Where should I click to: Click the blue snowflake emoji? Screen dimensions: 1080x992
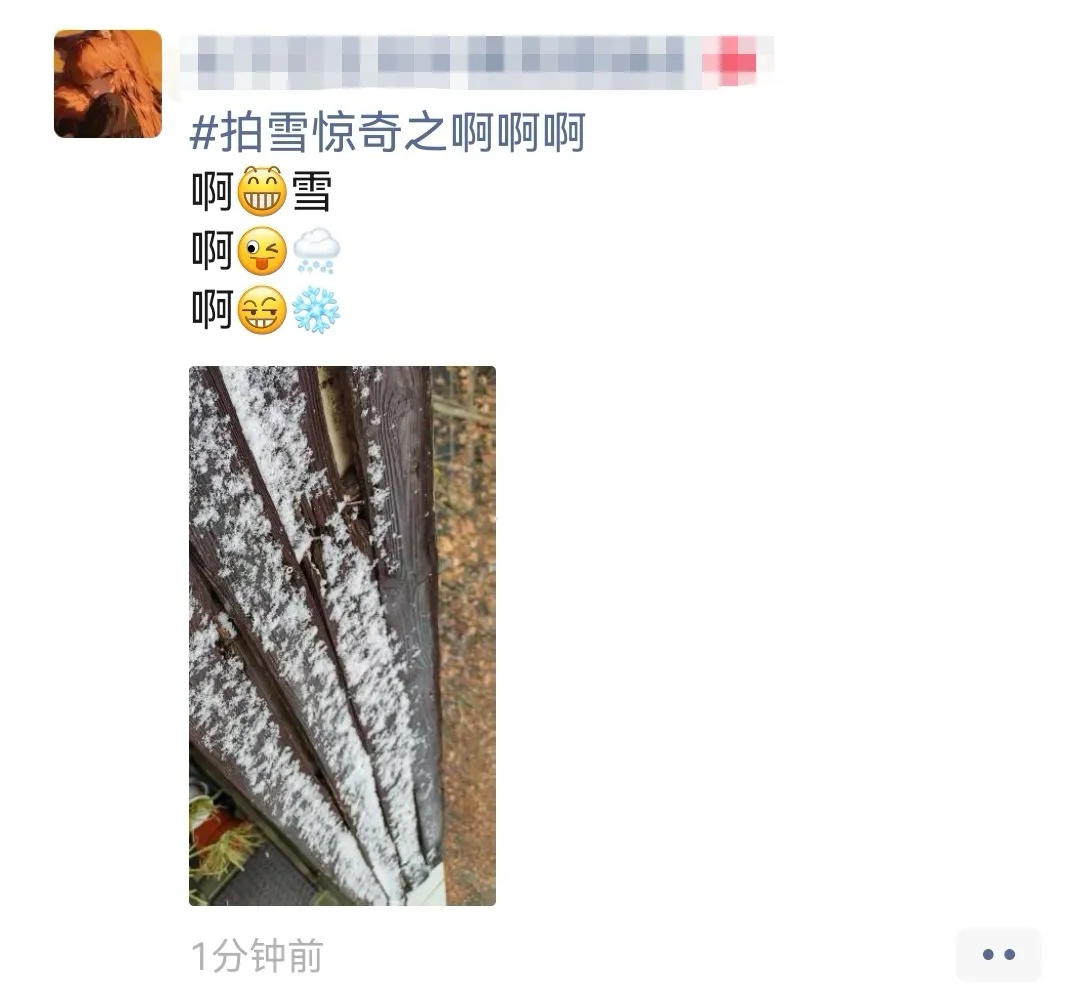click(x=316, y=310)
